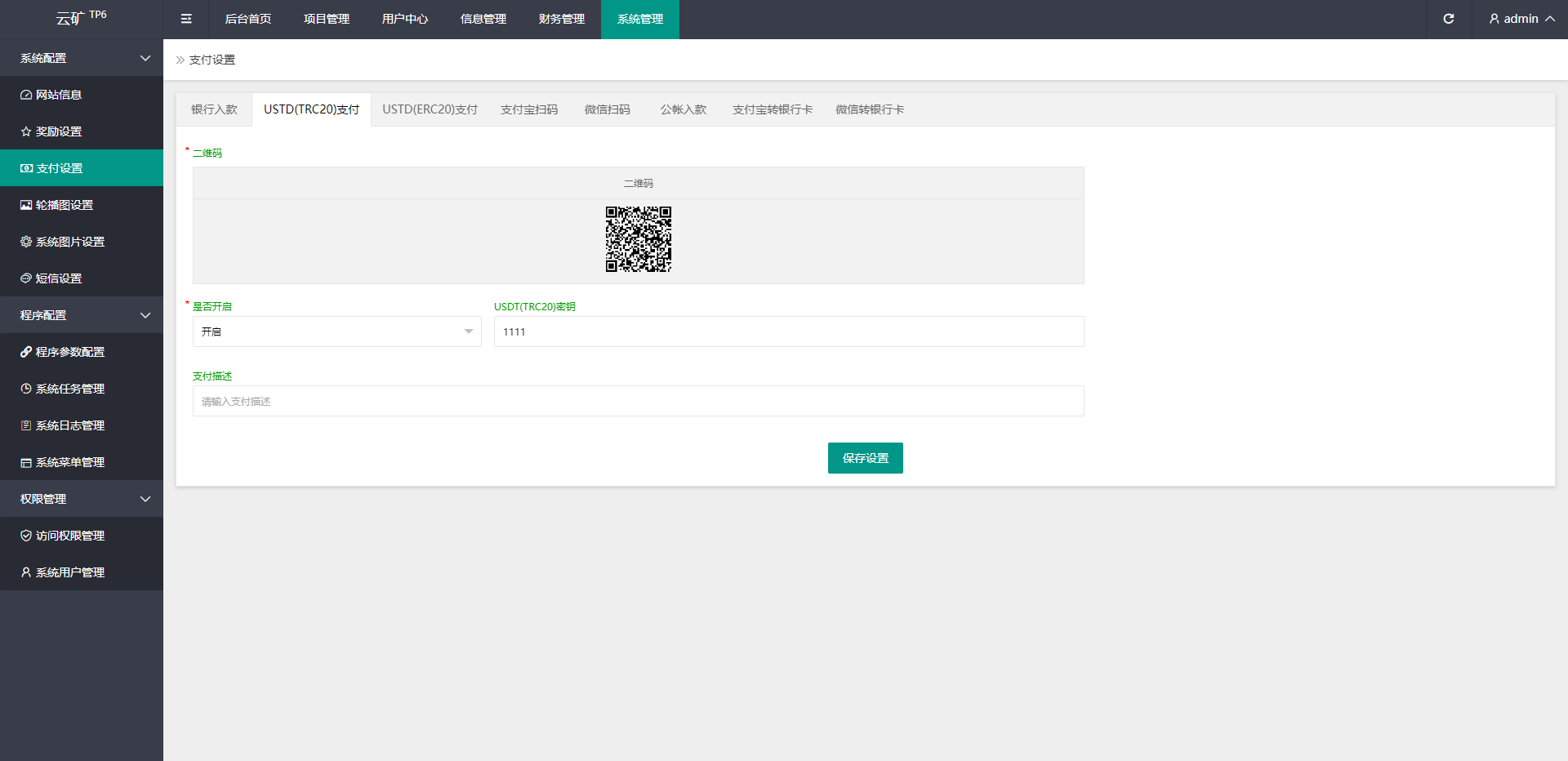Open 程序参数配置 in the sidebar
Image resolution: width=1568 pixels, height=761 pixels.
point(82,352)
